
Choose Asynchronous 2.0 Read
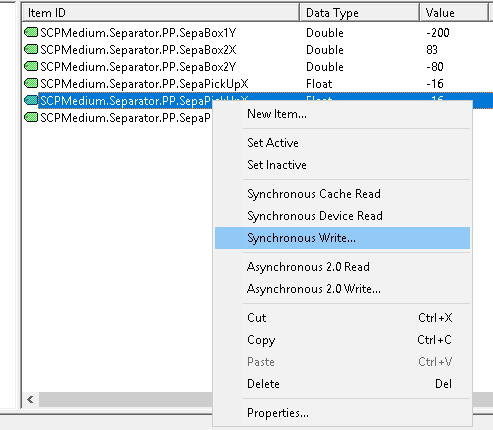[342, 267]
